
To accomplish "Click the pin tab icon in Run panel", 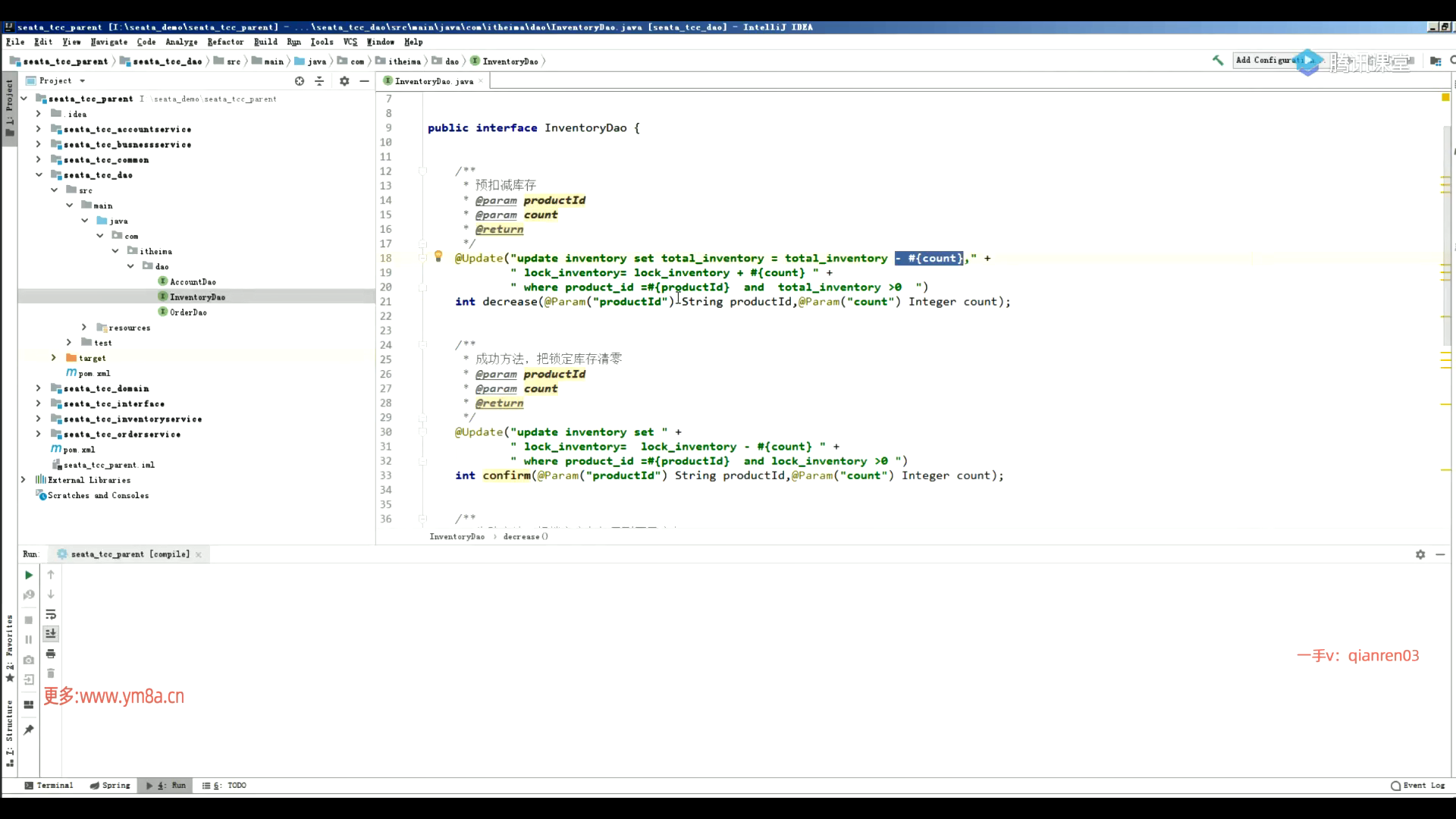I will pos(29,730).
